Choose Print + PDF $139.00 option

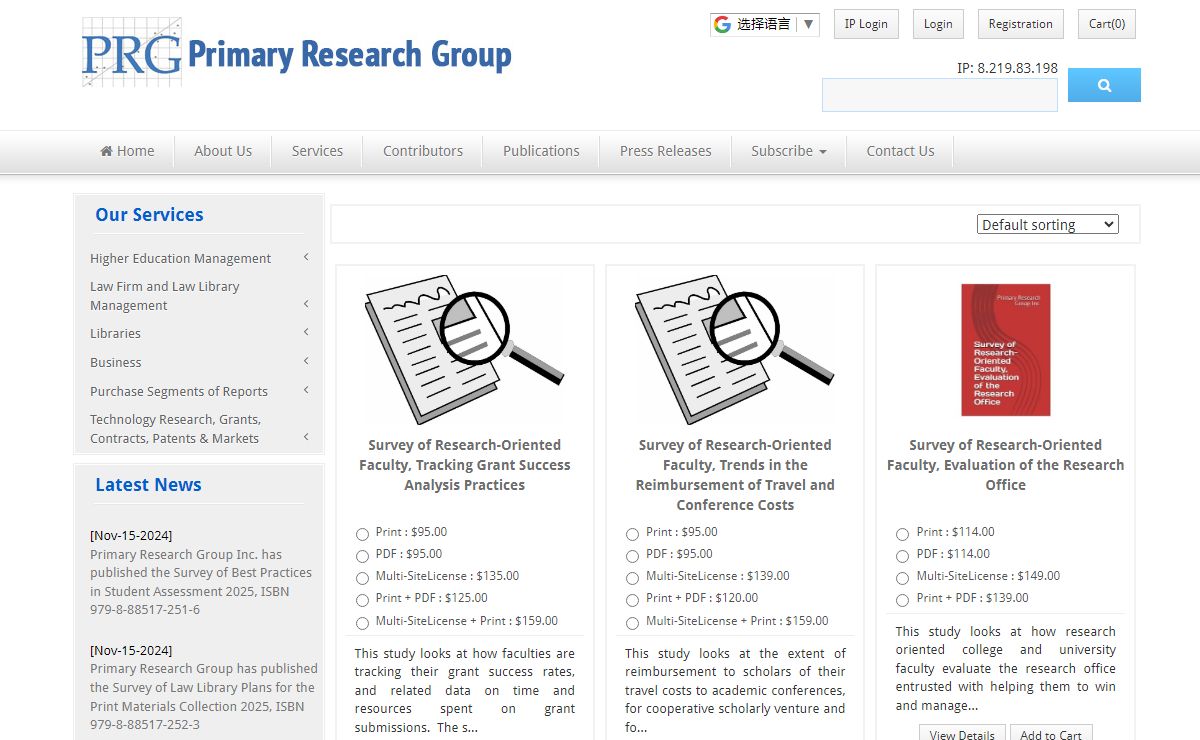click(902, 600)
